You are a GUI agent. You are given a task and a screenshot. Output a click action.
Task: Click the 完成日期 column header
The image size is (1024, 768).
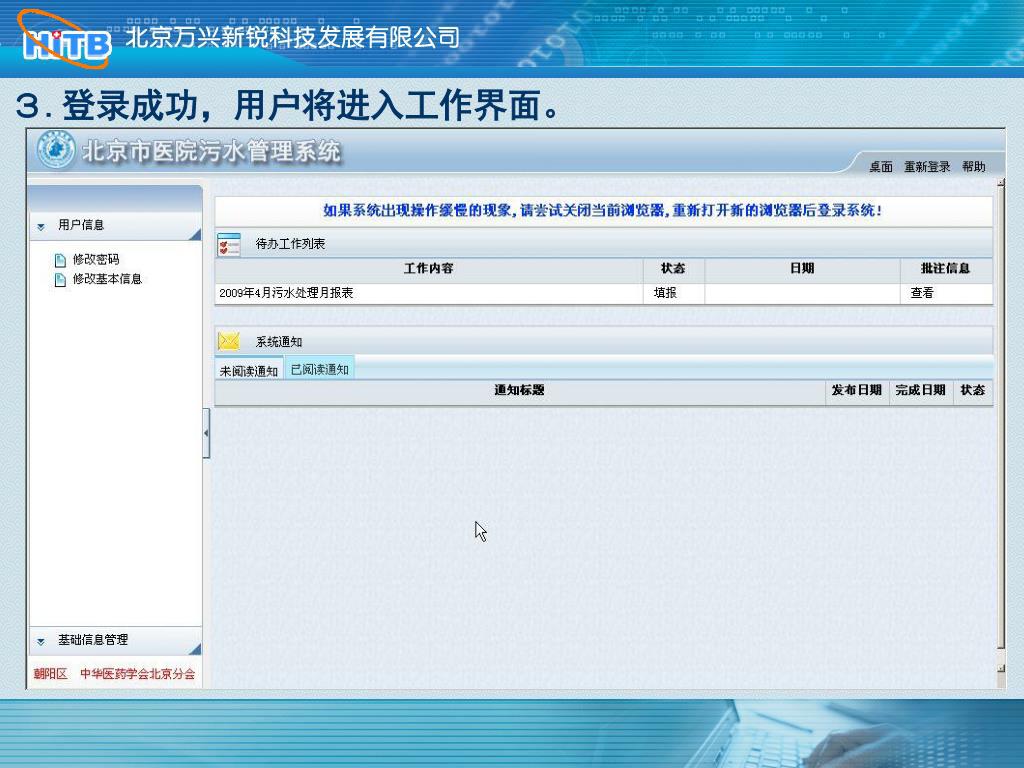pos(920,391)
